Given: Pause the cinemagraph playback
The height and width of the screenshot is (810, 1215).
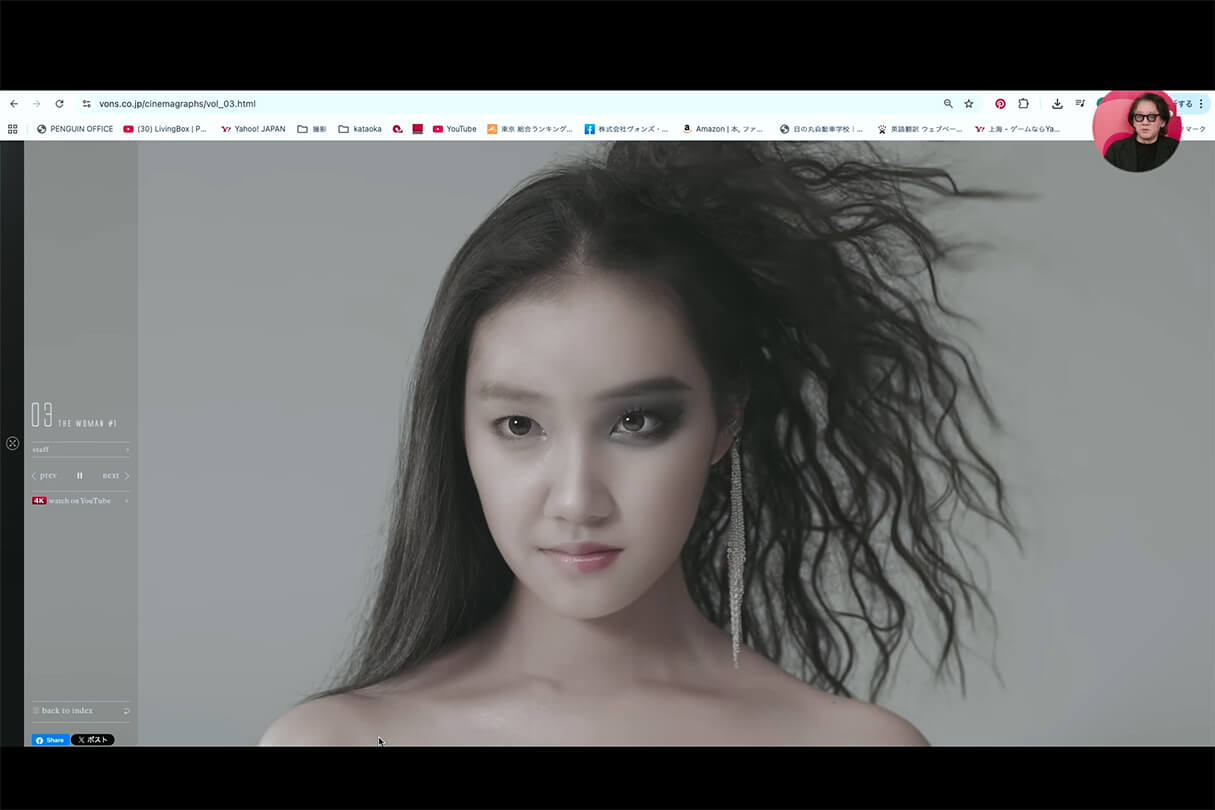Looking at the screenshot, I should point(80,476).
